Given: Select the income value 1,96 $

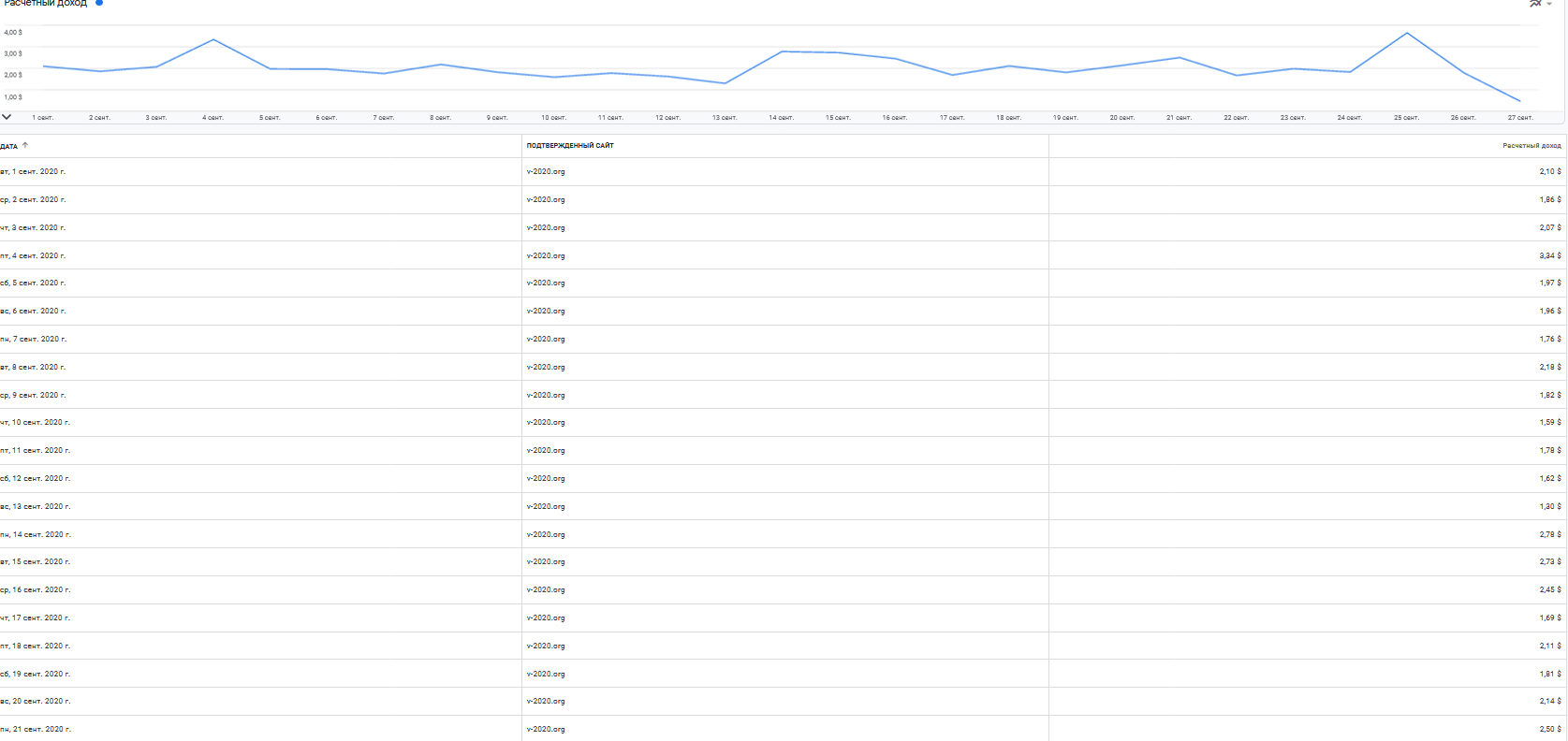Looking at the screenshot, I should [x=1550, y=312].
